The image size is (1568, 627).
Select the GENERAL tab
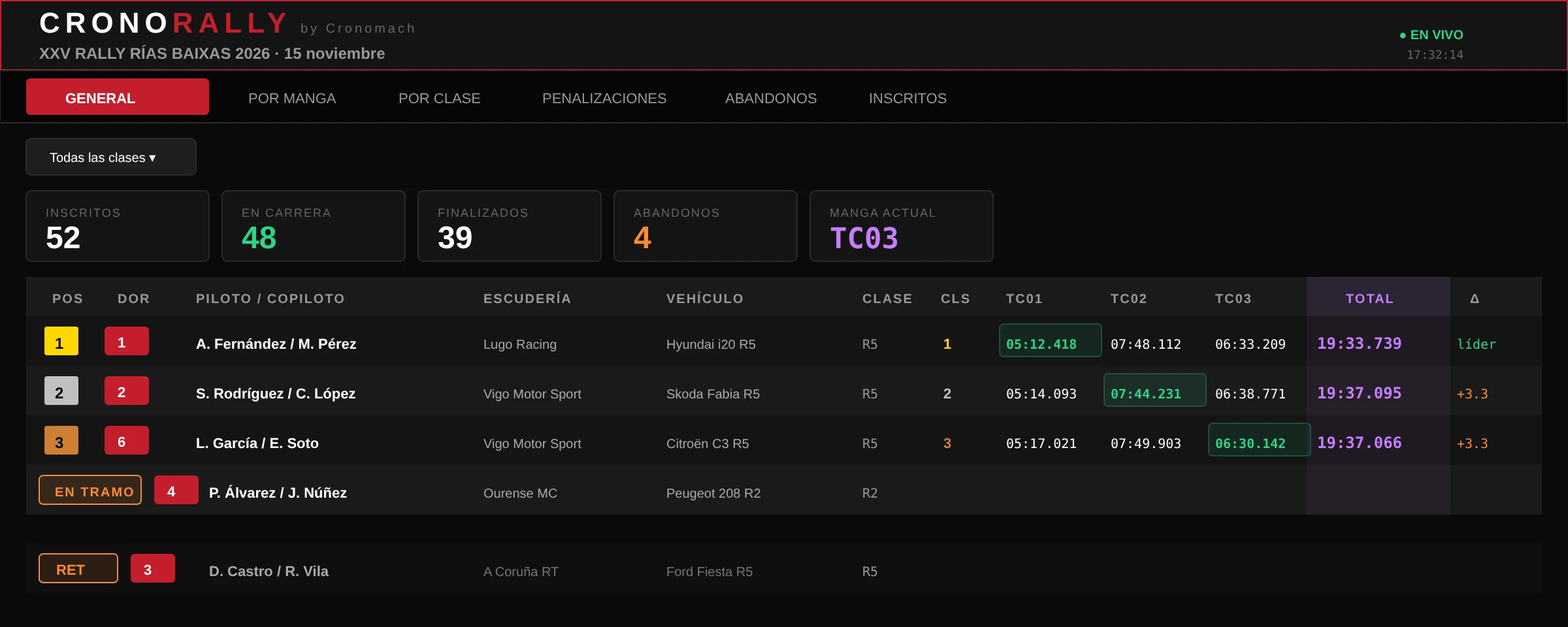(118, 97)
